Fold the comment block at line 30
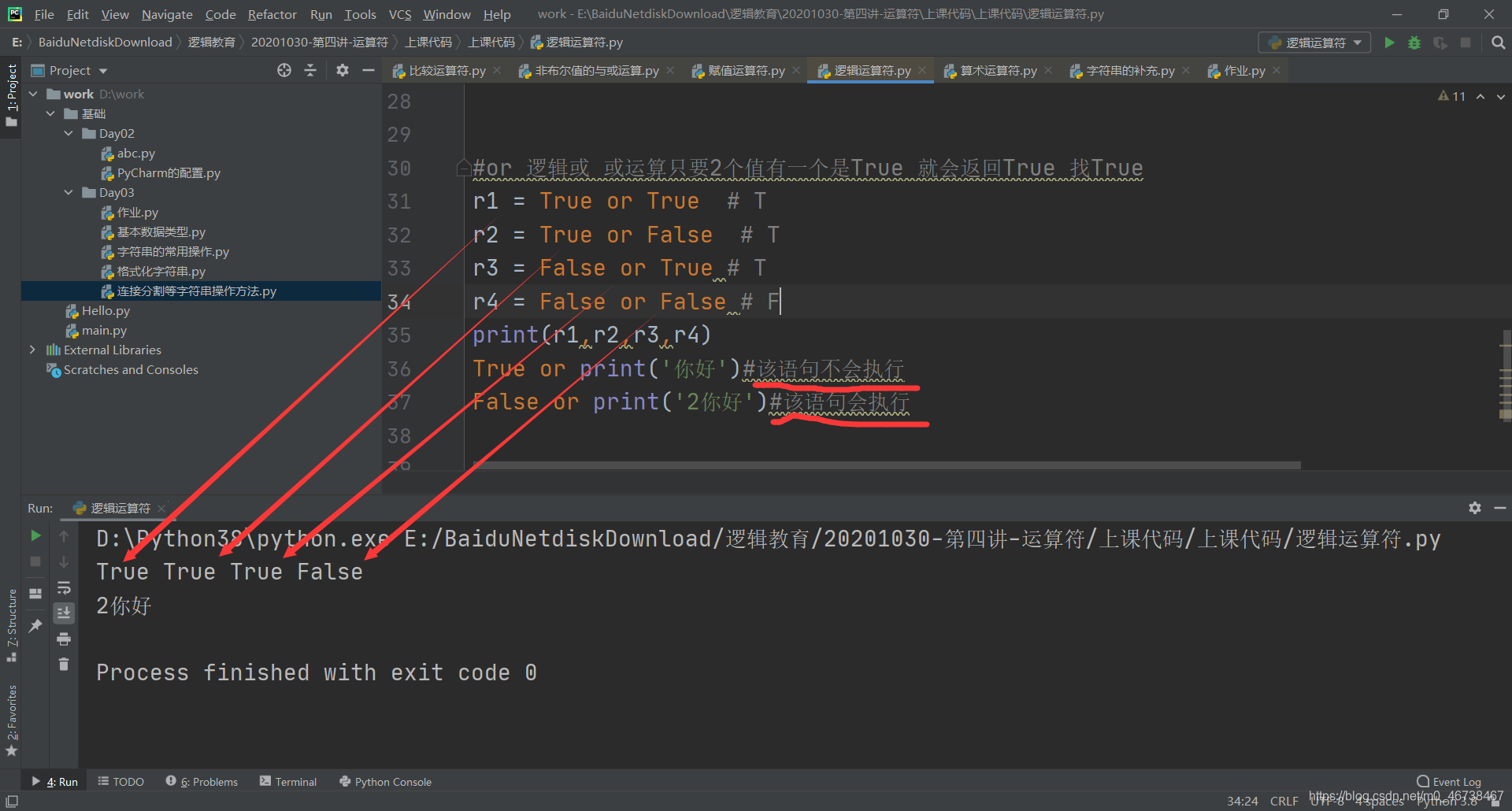 [x=463, y=168]
